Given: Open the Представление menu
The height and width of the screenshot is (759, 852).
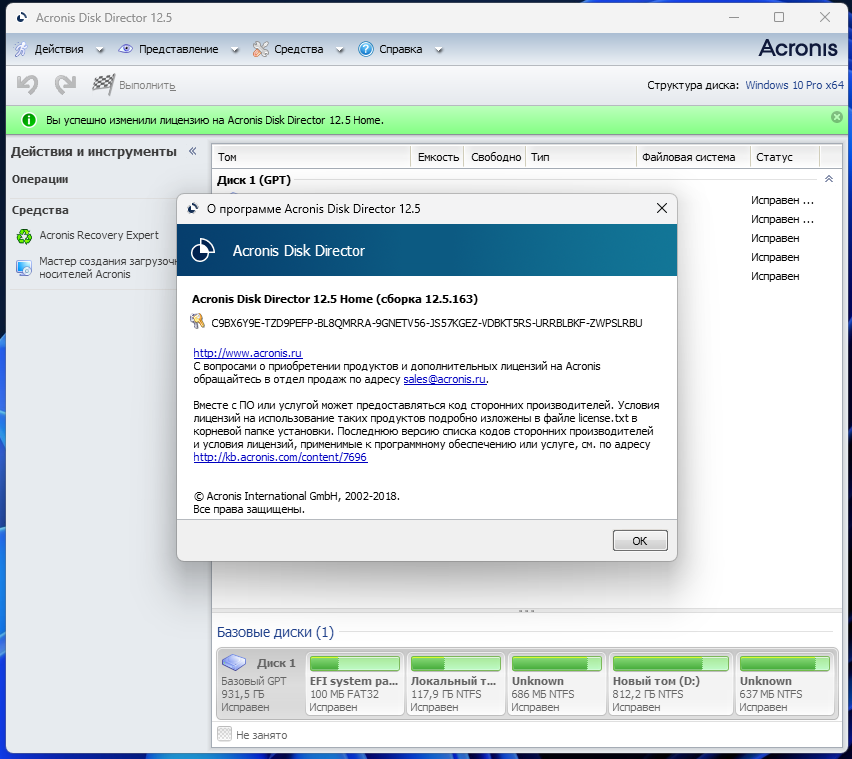Looking at the screenshot, I should click(178, 49).
